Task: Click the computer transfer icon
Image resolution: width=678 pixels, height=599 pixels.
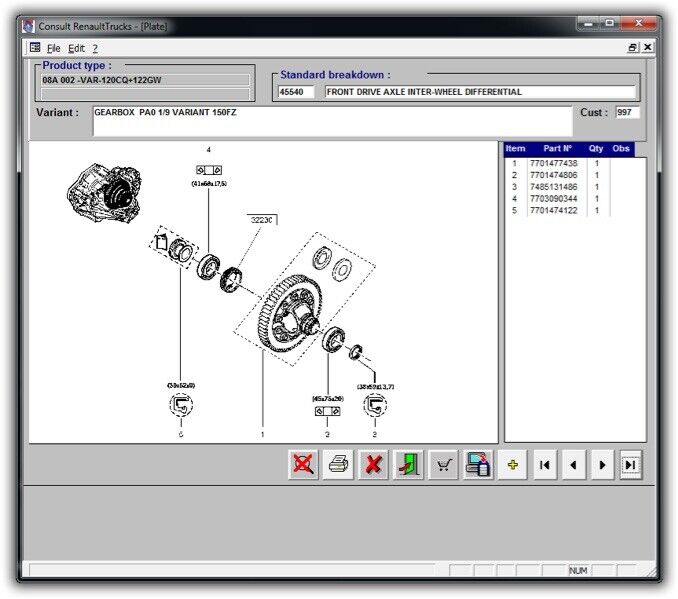Action: point(478,465)
